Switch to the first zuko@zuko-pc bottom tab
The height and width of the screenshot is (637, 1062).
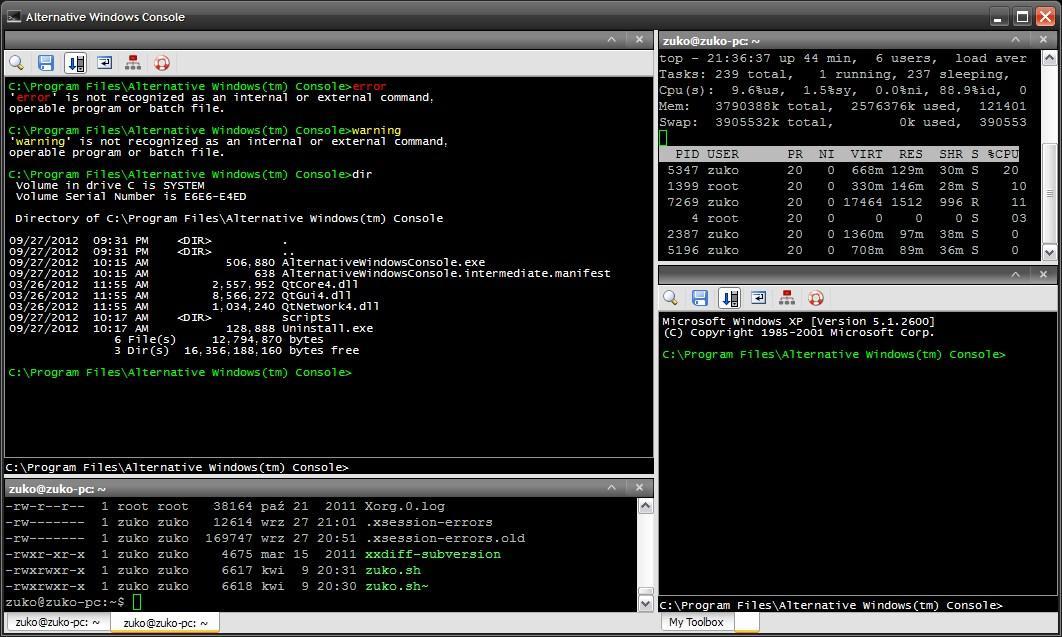coord(57,623)
